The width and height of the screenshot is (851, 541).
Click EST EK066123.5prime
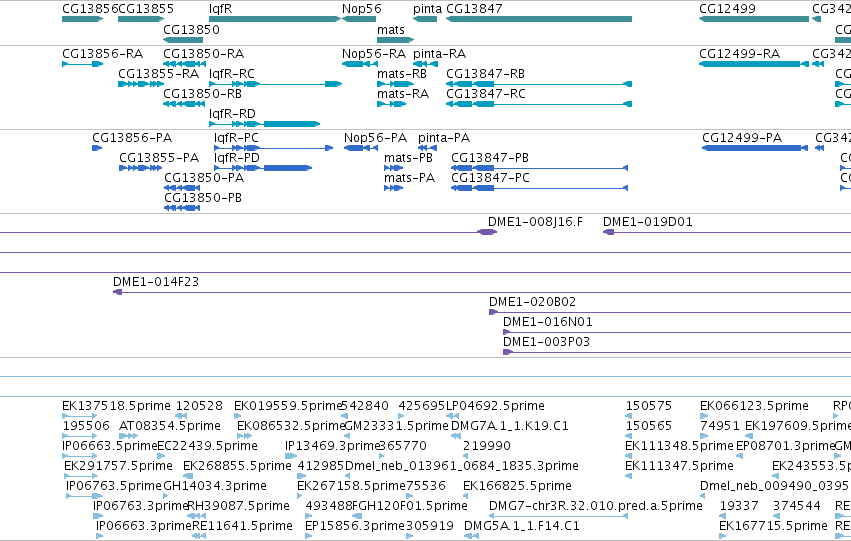tap(704, 416)
